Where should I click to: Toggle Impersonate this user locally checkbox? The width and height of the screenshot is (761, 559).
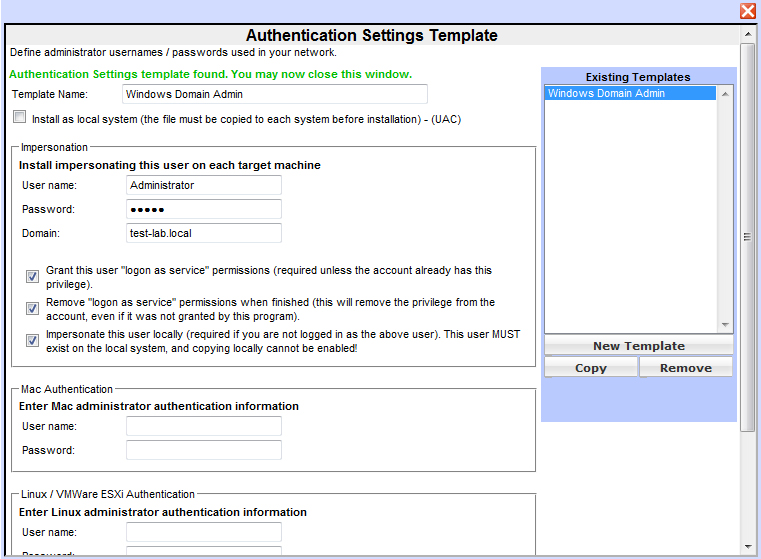[33, 341]
